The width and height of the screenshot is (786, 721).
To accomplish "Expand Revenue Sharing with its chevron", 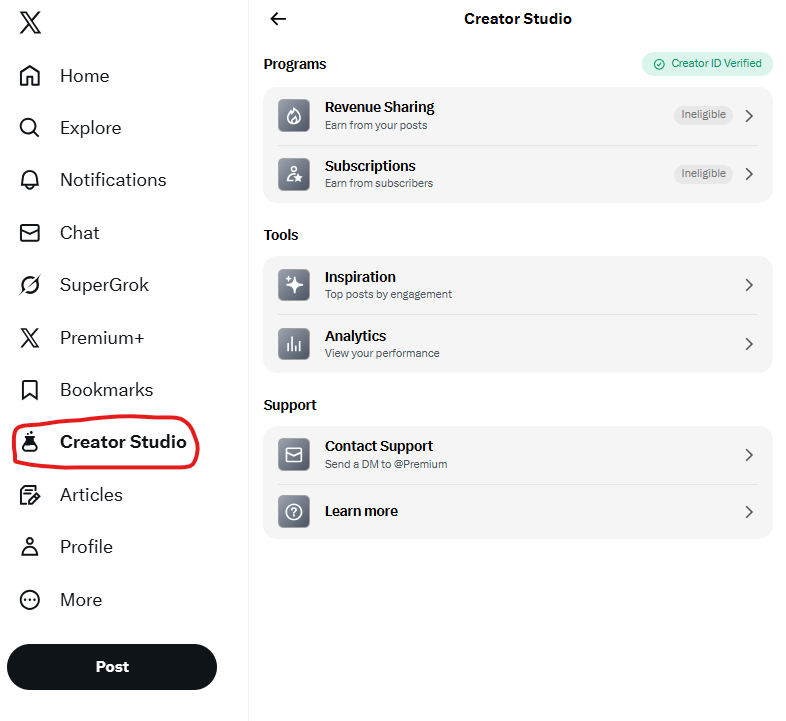I will point(749,116).
